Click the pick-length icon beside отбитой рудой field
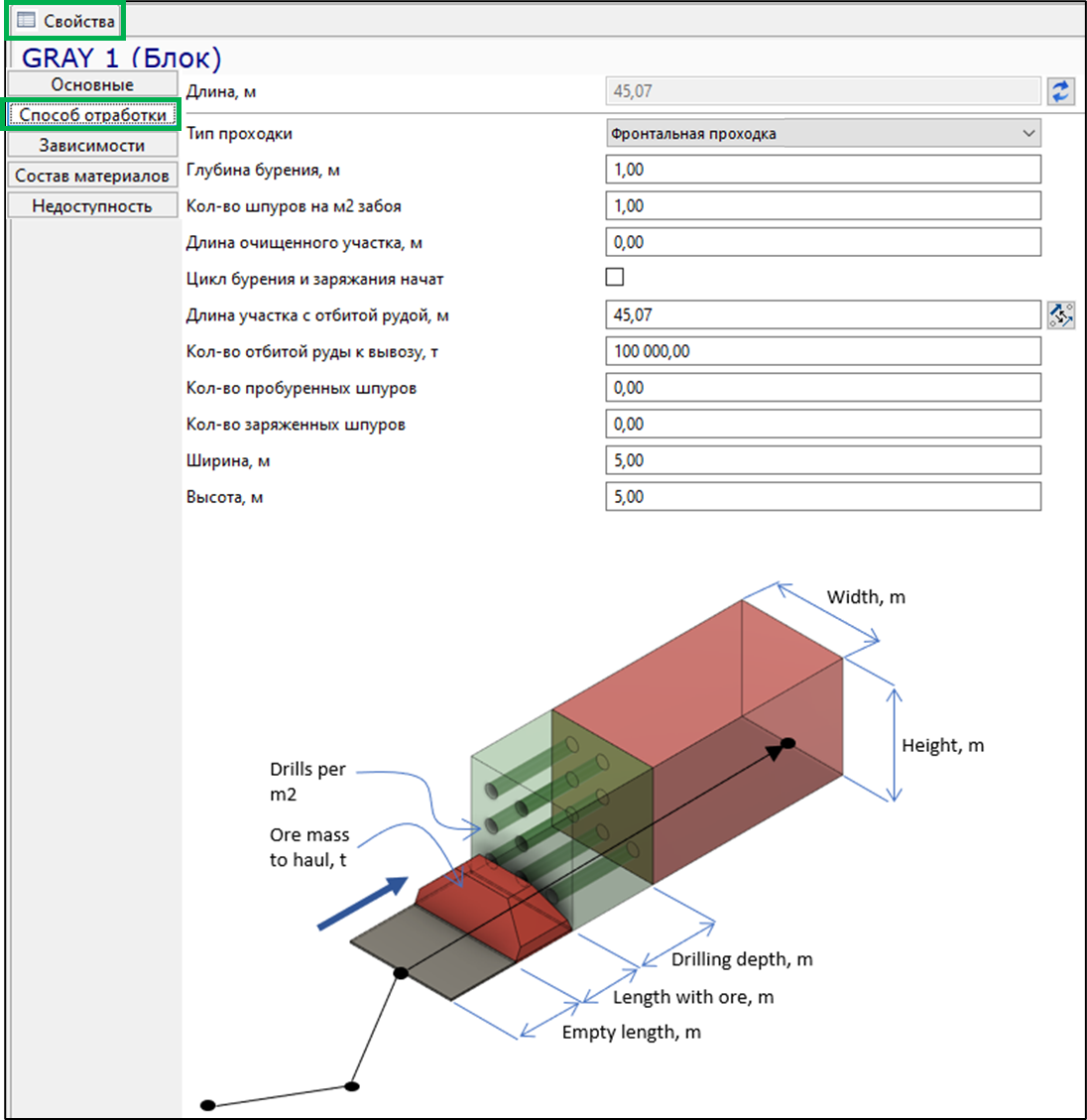Image resolution: width=1087 pixels, height=1120 pixels. pyautogui.click(x=1060, y=315)
